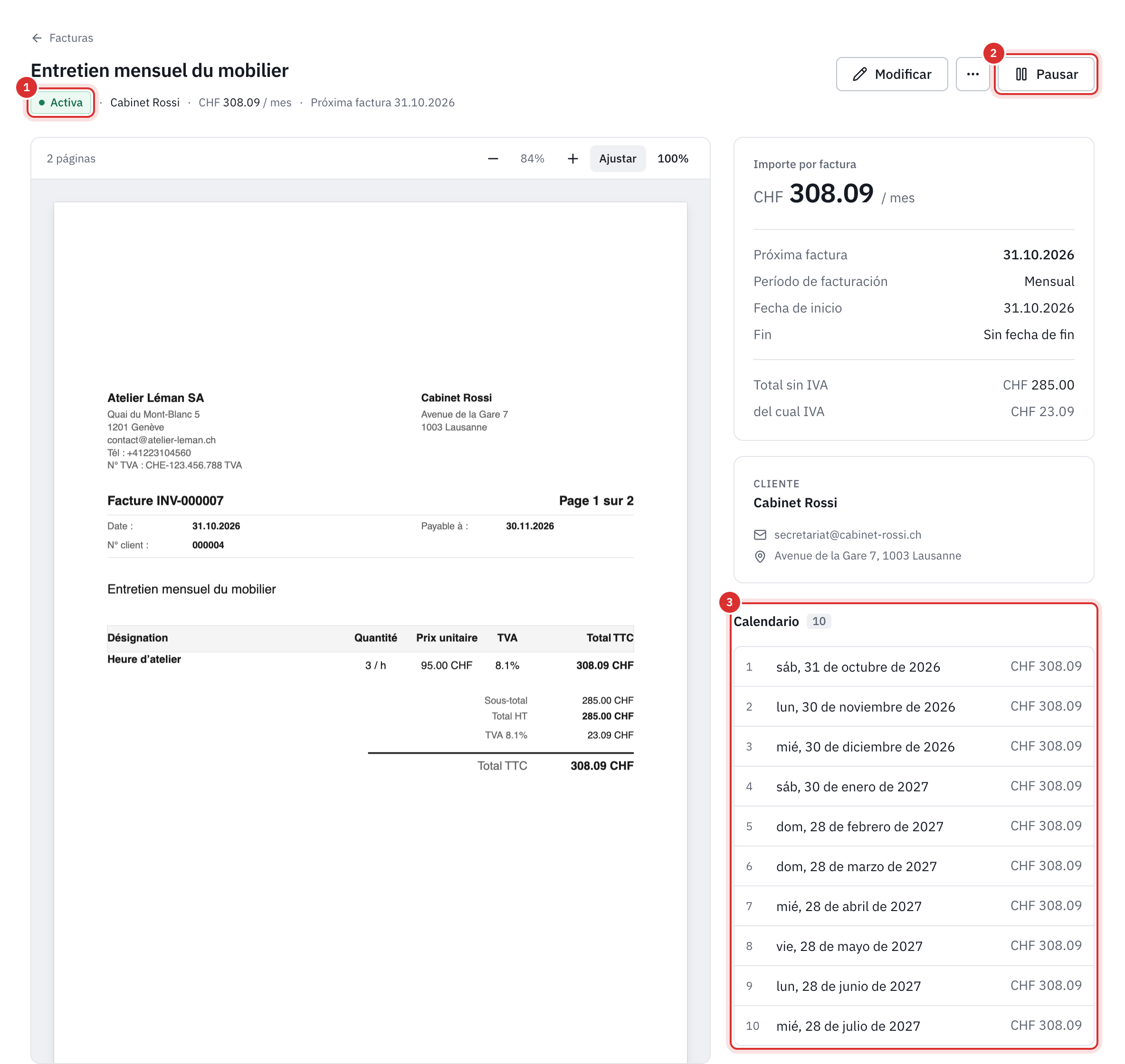Click the 84% zoom value
This screenshot has width=1125, height=1064.
[532, 159]
